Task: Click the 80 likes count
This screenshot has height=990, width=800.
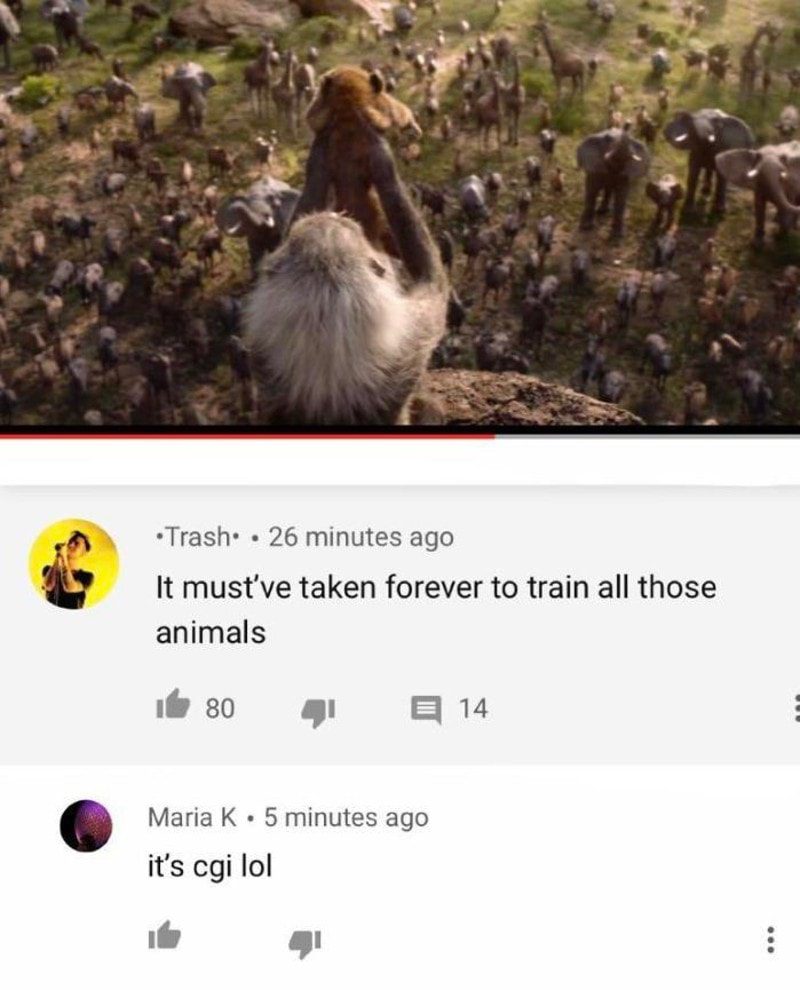Action: [x=220, y=708]
